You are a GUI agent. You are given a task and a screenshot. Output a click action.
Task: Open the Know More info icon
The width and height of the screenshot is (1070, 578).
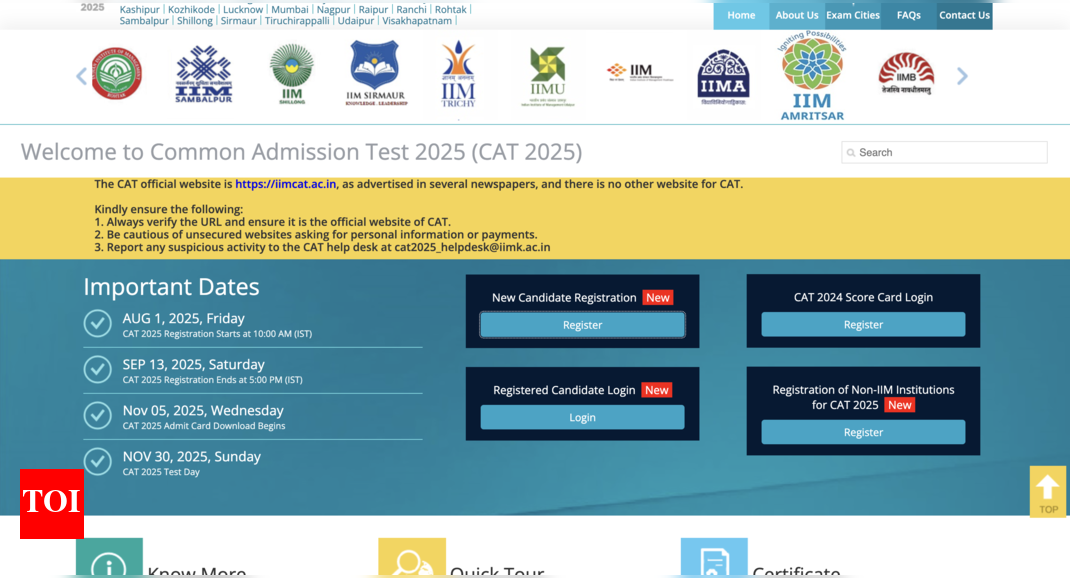[x=109, y=558]
